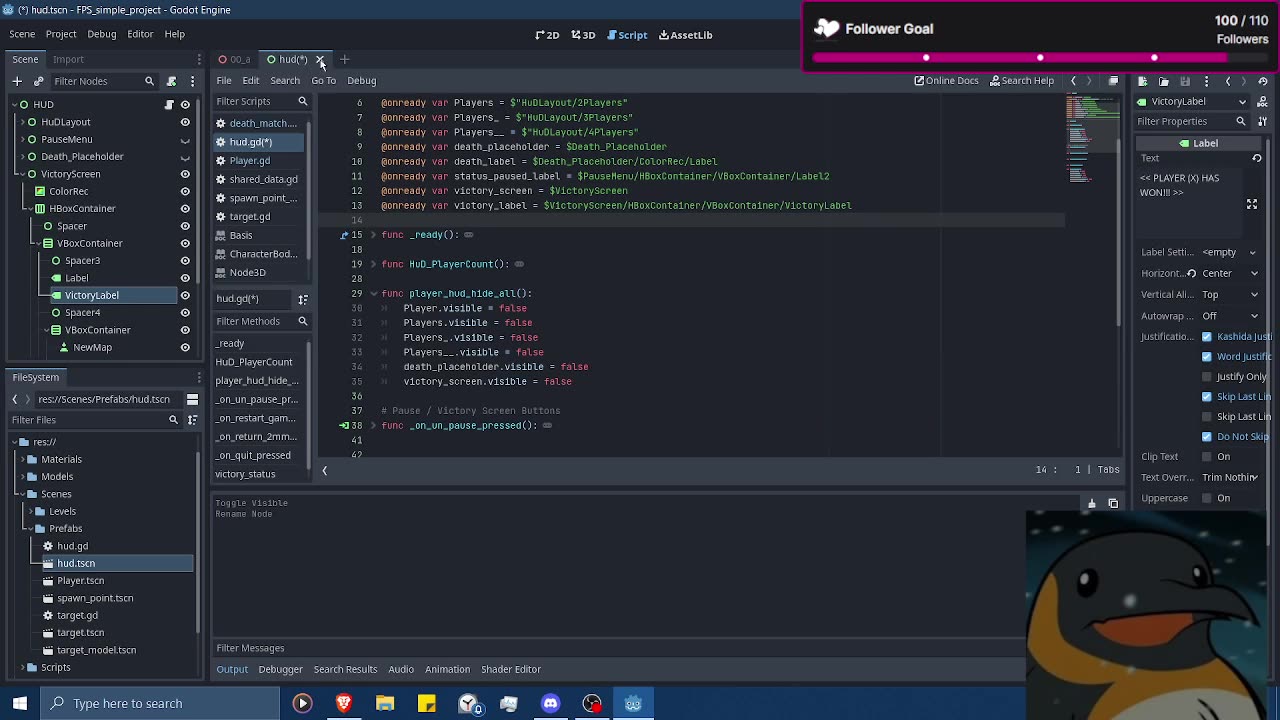The height and width of the screenshot is (720, 1280).
Task: Open the Project menu
Action: (61, 34)
